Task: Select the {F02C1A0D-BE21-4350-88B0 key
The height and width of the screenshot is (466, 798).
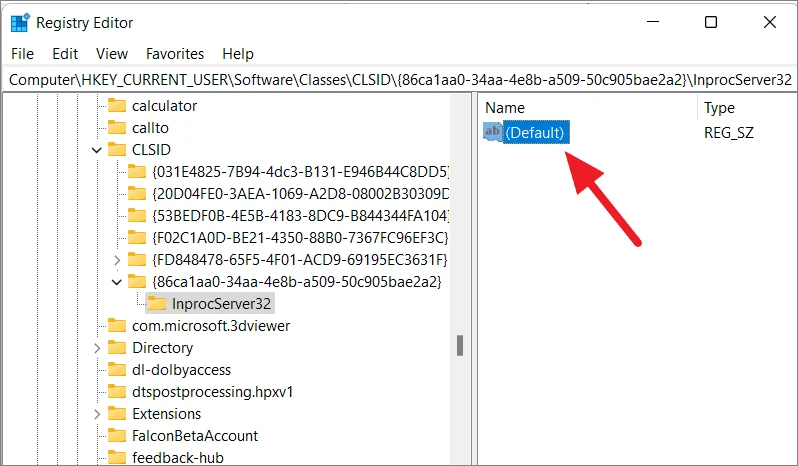Action: pos(301,238)
